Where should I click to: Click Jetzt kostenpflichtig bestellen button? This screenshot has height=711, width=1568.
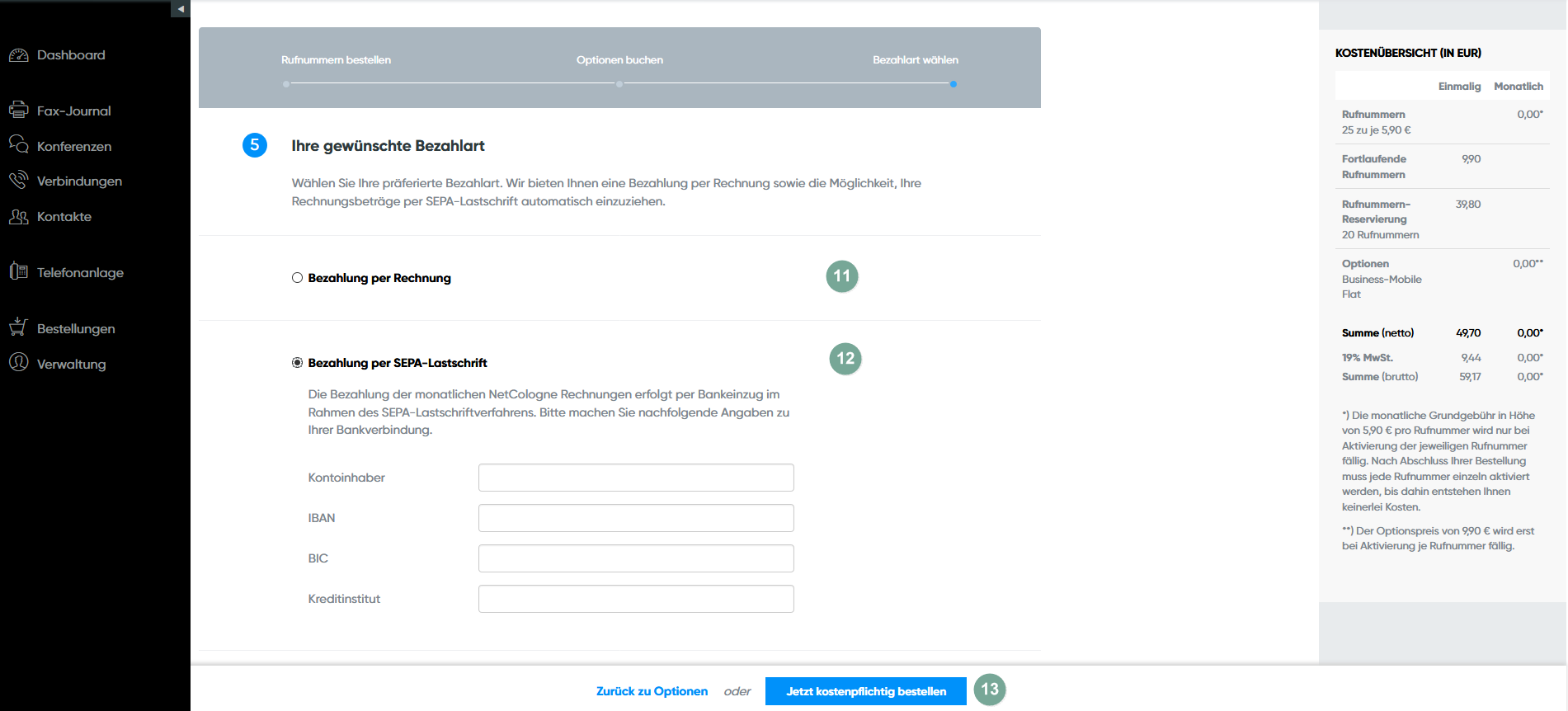(x=865, y=691)
